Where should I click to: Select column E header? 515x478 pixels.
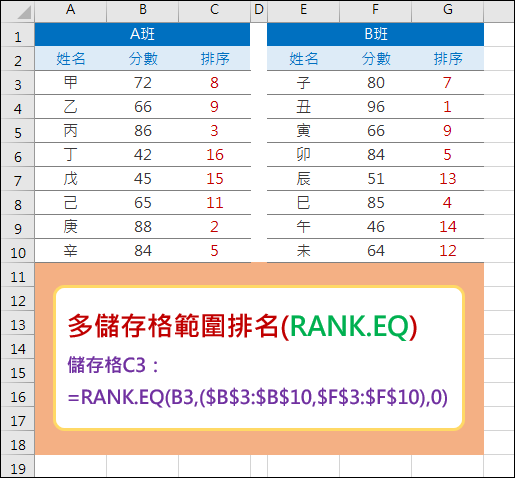pos(303,11)
